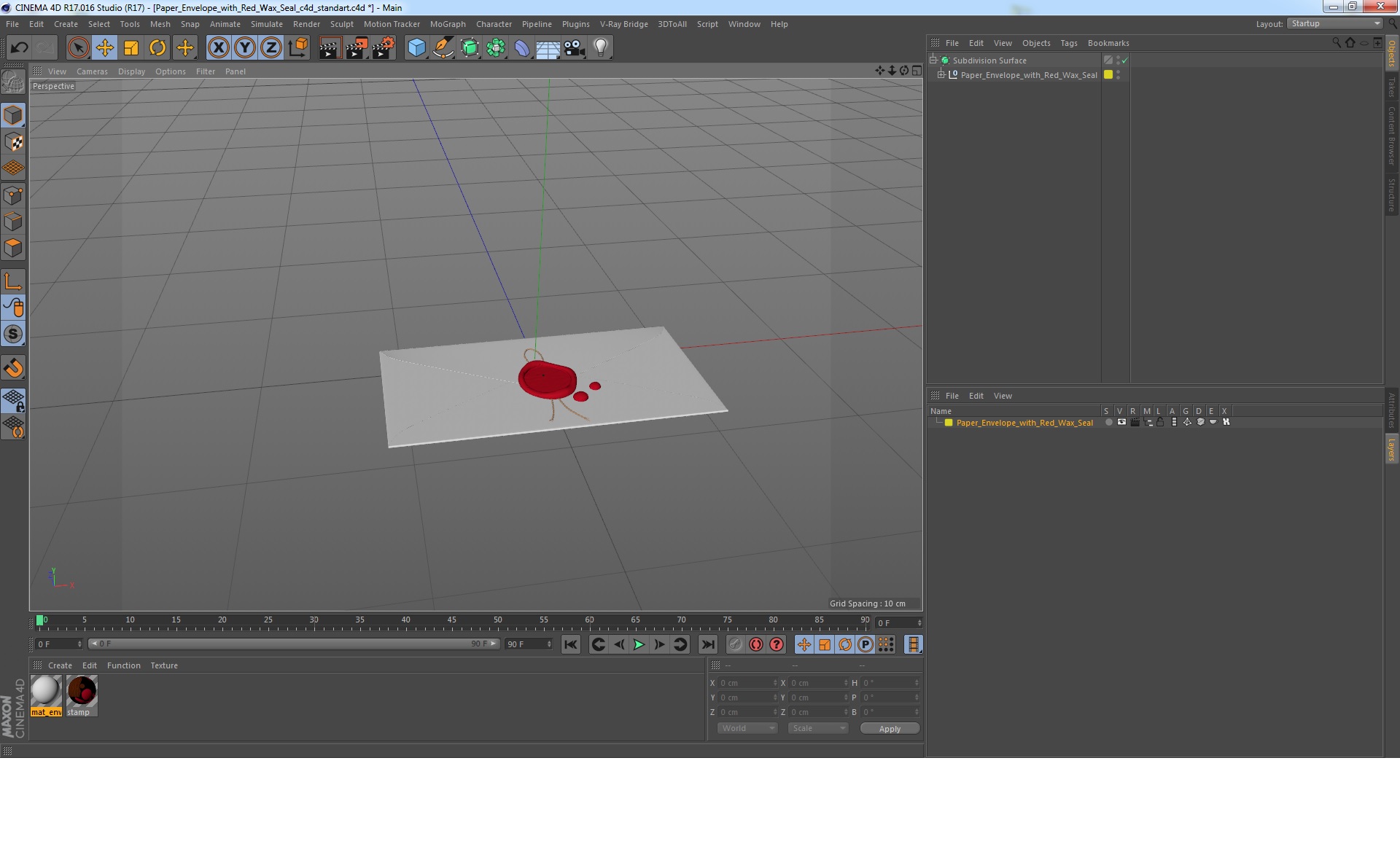The width and height of the screenshot is (1400, 844).
Task: Toggle layer render visibility icon
Action: point(1135,422)
